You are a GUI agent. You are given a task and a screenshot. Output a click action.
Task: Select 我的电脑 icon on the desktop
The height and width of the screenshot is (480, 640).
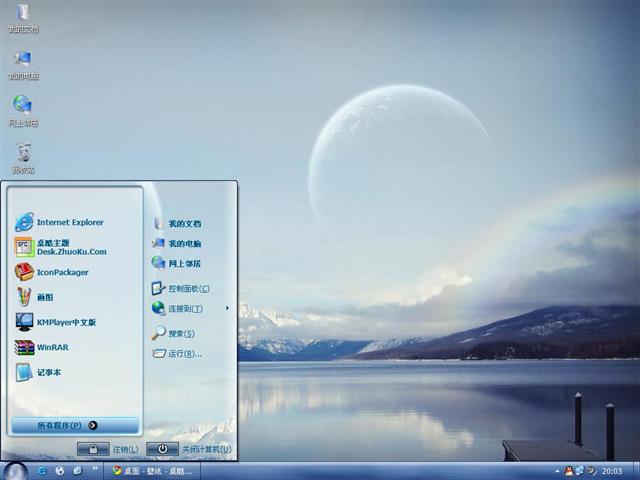23,64
